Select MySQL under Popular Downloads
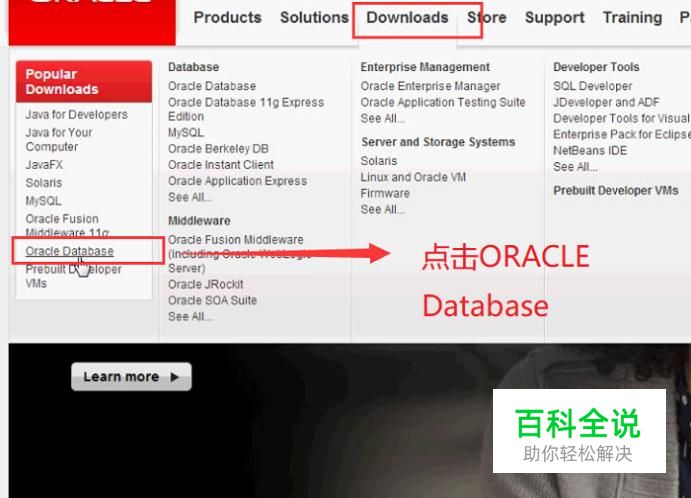The width and height of the screenshot is (691, 498). click(x=43, y=201)
